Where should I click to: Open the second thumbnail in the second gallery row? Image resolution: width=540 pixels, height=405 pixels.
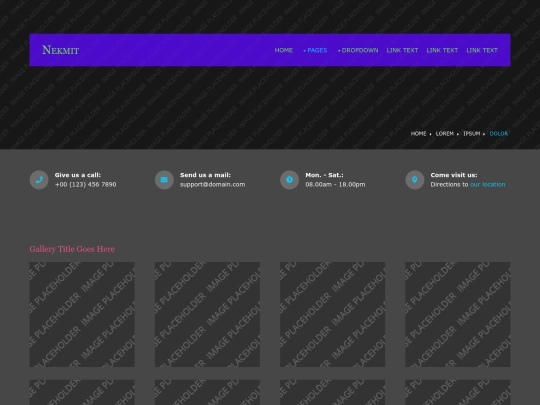[x=207, y=392]
